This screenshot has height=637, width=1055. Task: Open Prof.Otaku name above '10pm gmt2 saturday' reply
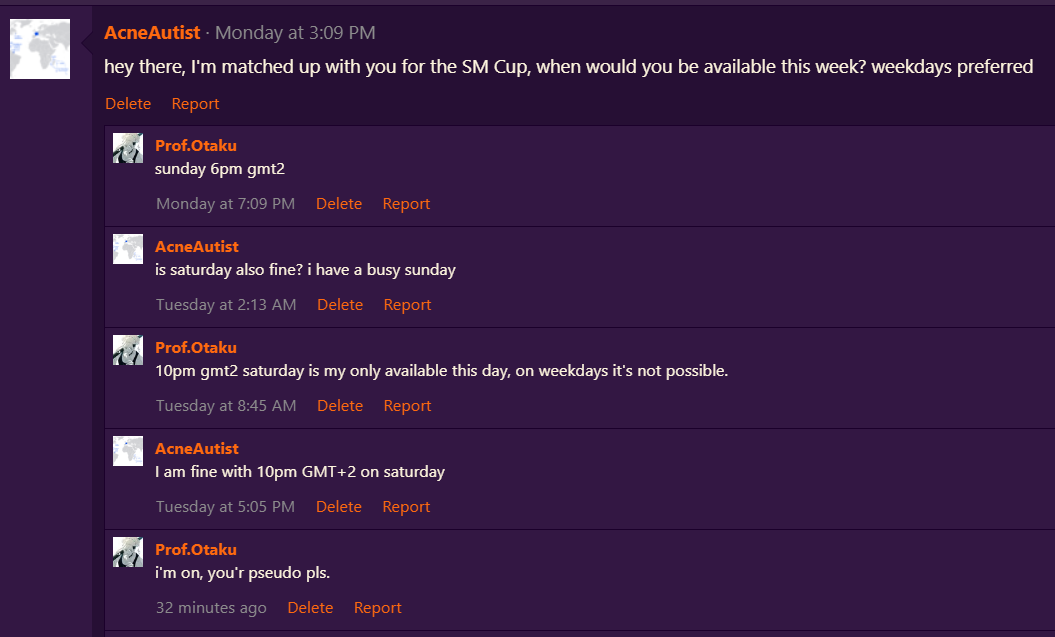pyautogui.click(x=196, y=348)
